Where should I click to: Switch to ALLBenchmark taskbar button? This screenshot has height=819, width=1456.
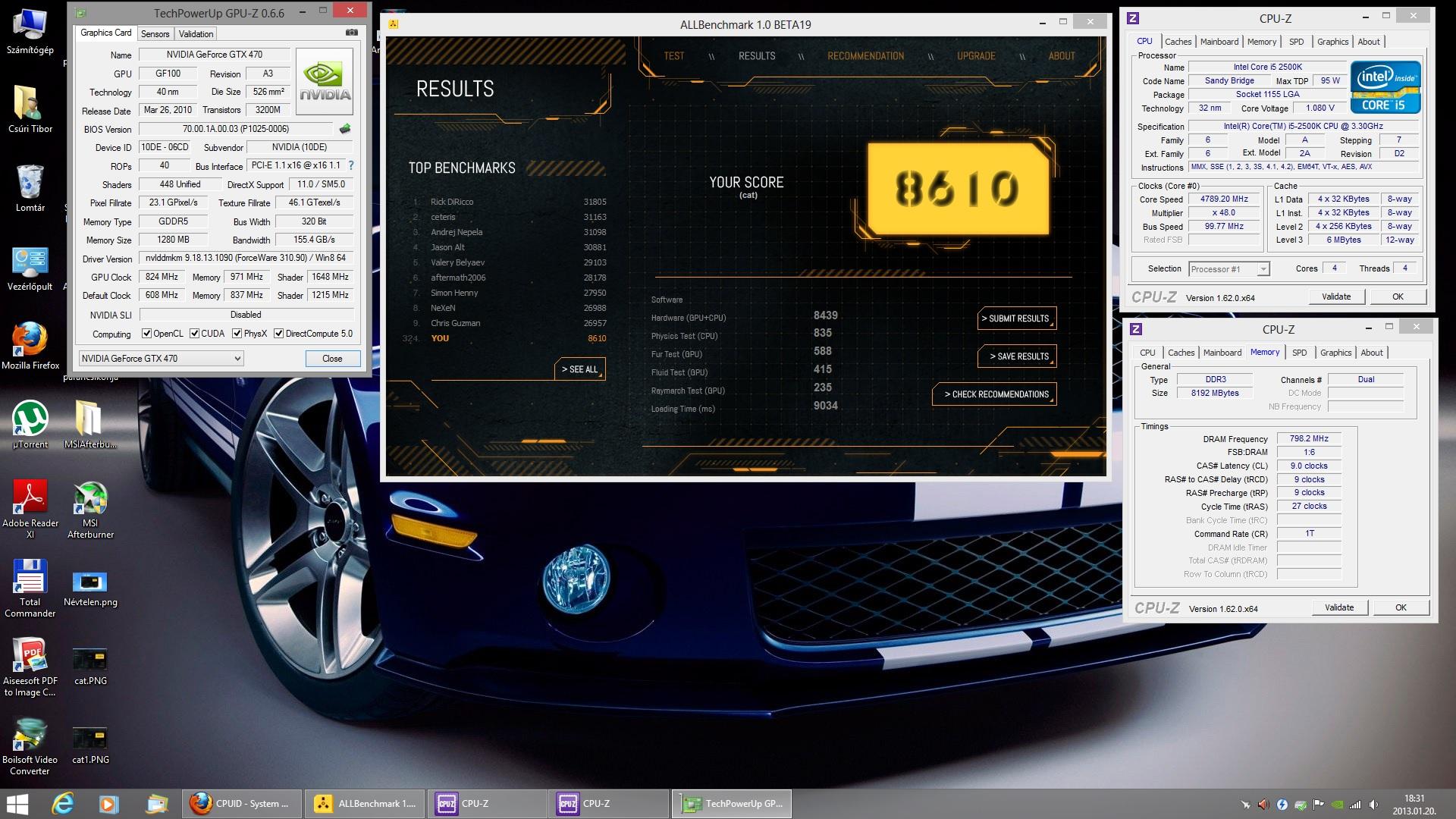pos(364,804)
